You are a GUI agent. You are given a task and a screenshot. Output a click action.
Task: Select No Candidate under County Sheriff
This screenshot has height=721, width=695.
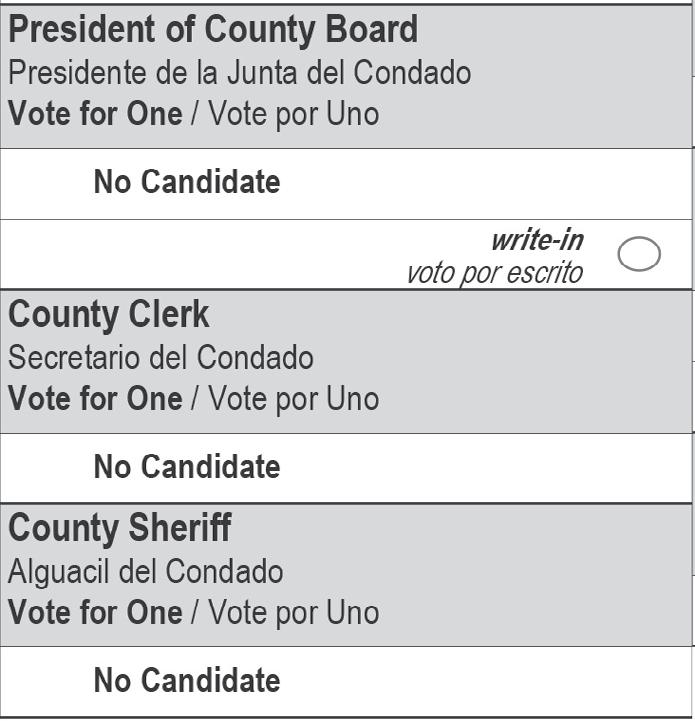(187, 681)
